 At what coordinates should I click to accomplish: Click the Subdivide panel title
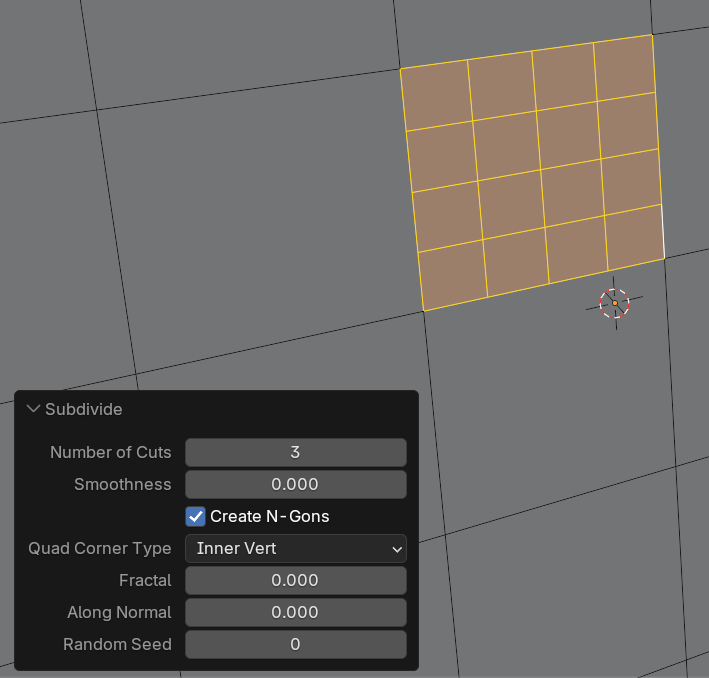pyautogui.click(x=84, y=409)
